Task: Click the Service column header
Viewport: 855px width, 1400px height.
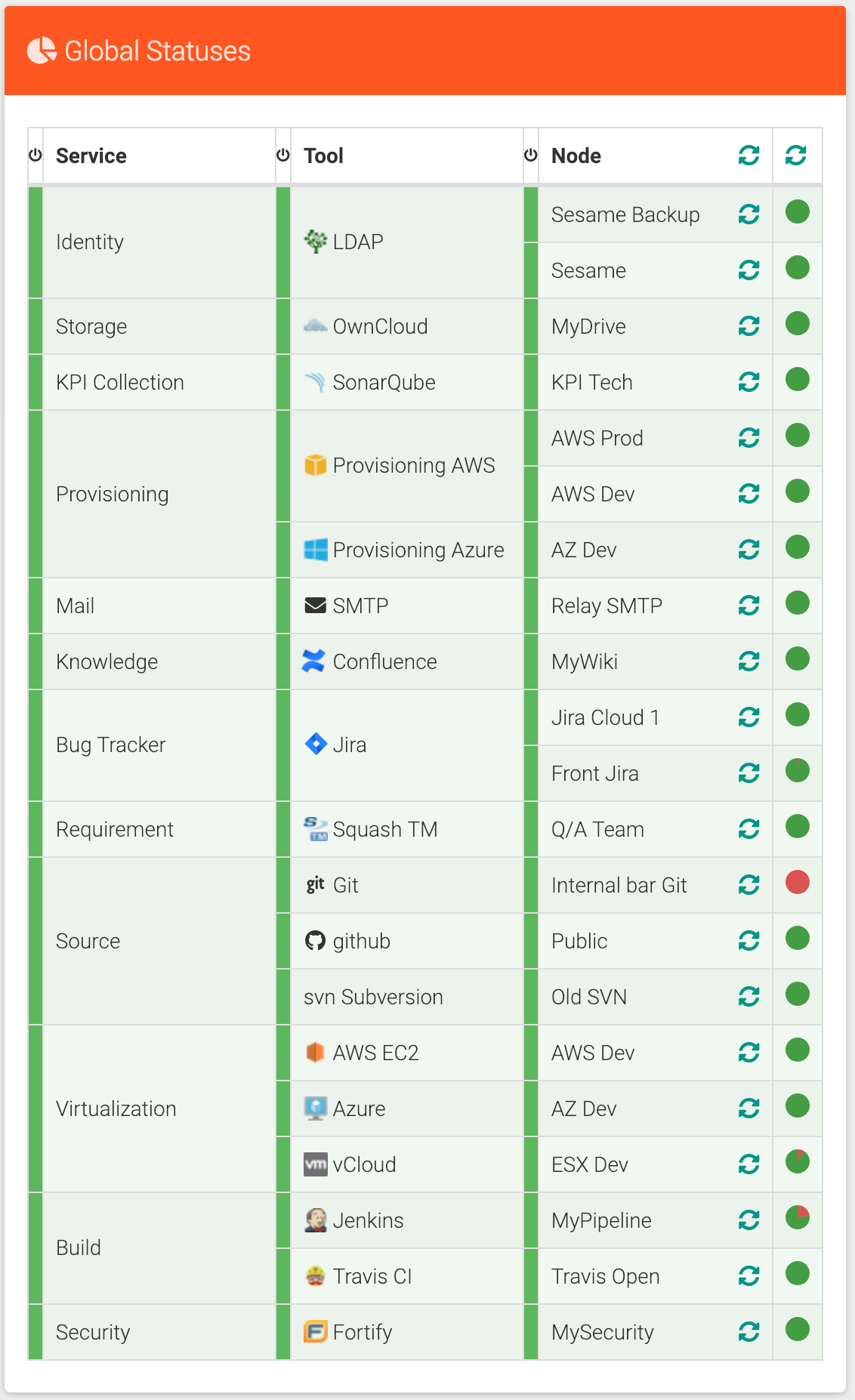Action: (91, 156)
